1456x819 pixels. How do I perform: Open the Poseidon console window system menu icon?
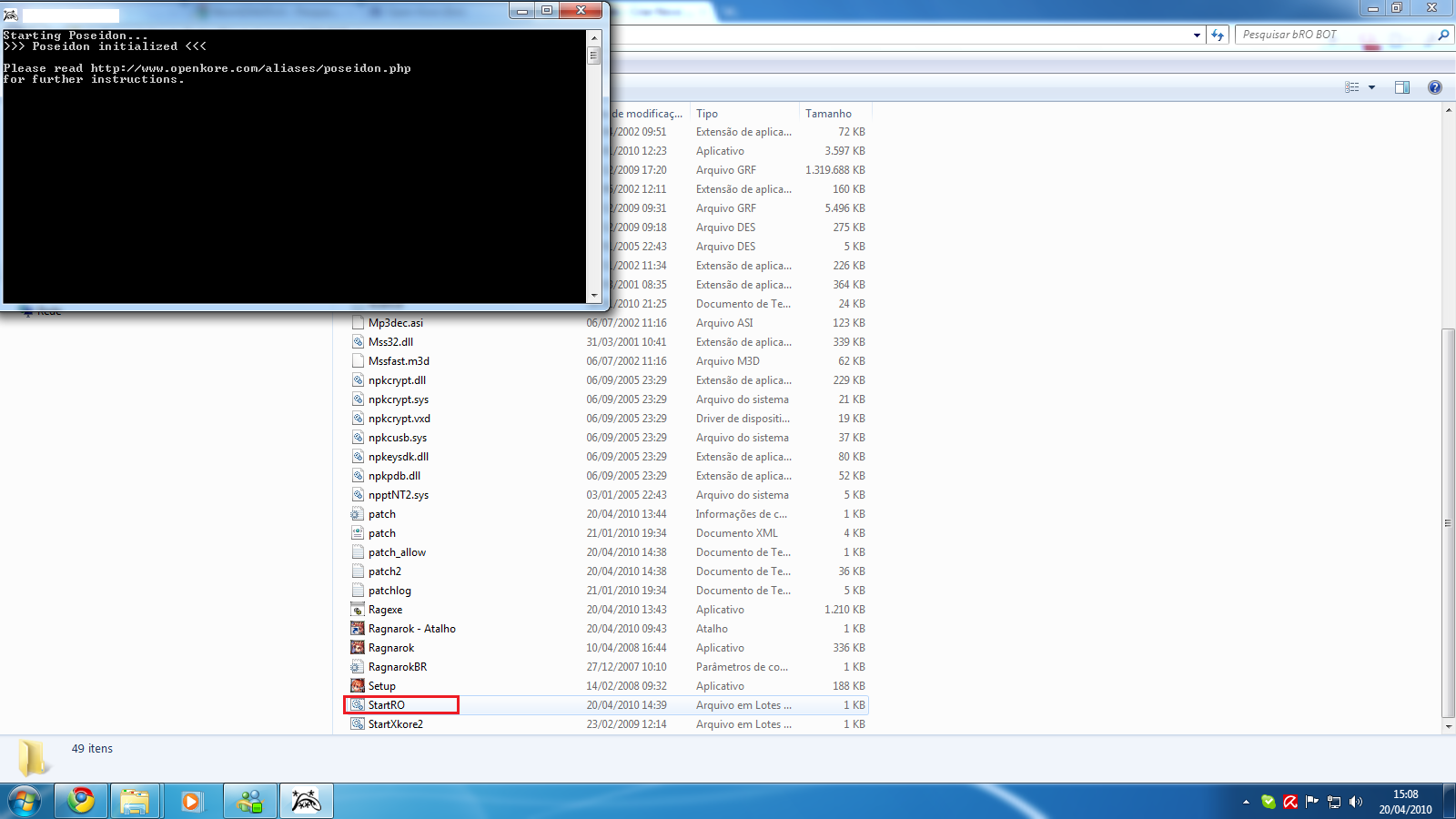[x=11, y=14]
